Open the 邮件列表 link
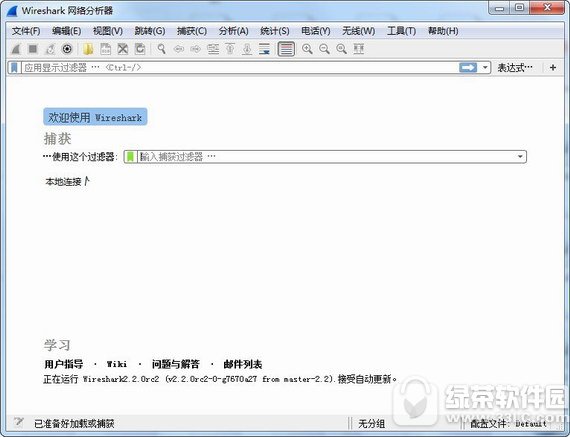Screen dimensions: 570x437 tap(242, 364)
